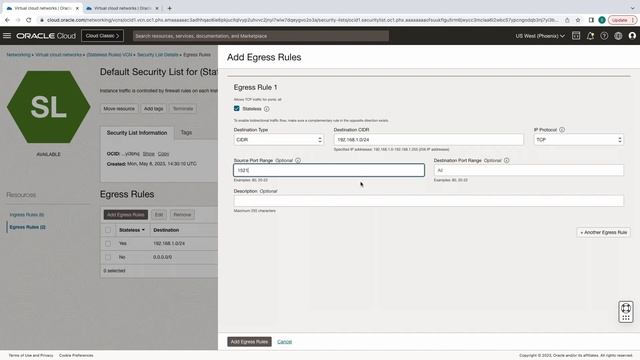The image size is (640, 360).
Task: Share this page from address bar
Action: point(567,20)
